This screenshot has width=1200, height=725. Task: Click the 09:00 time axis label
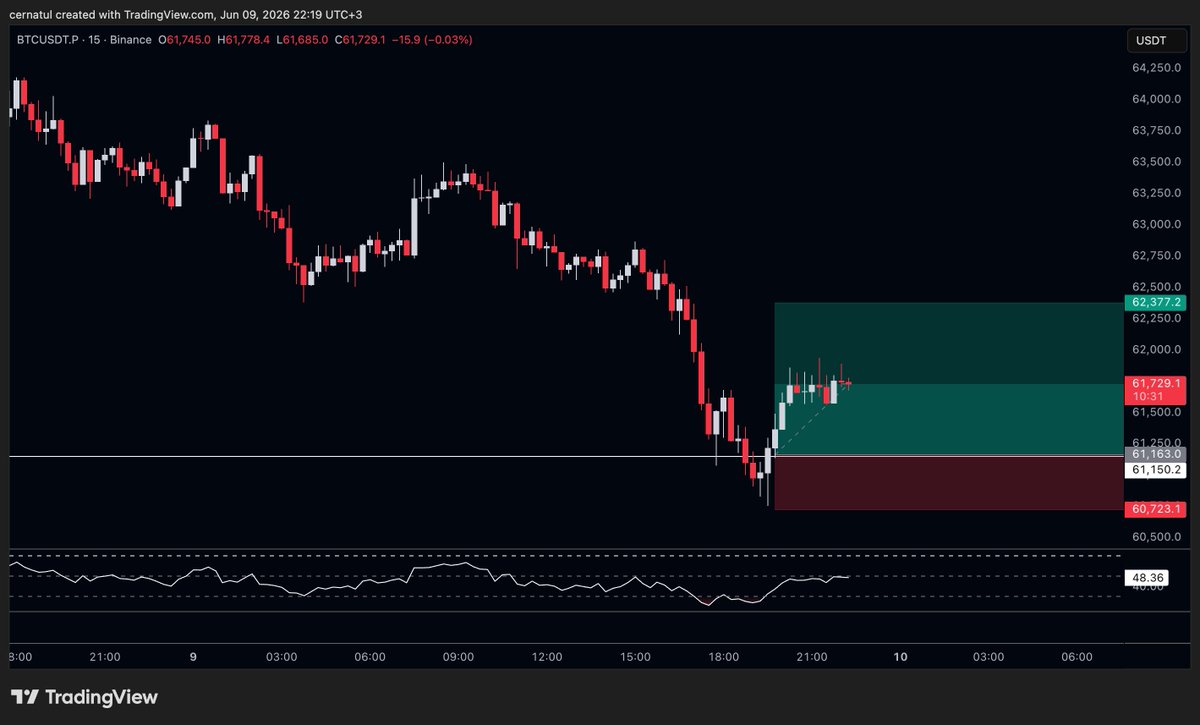458,657
